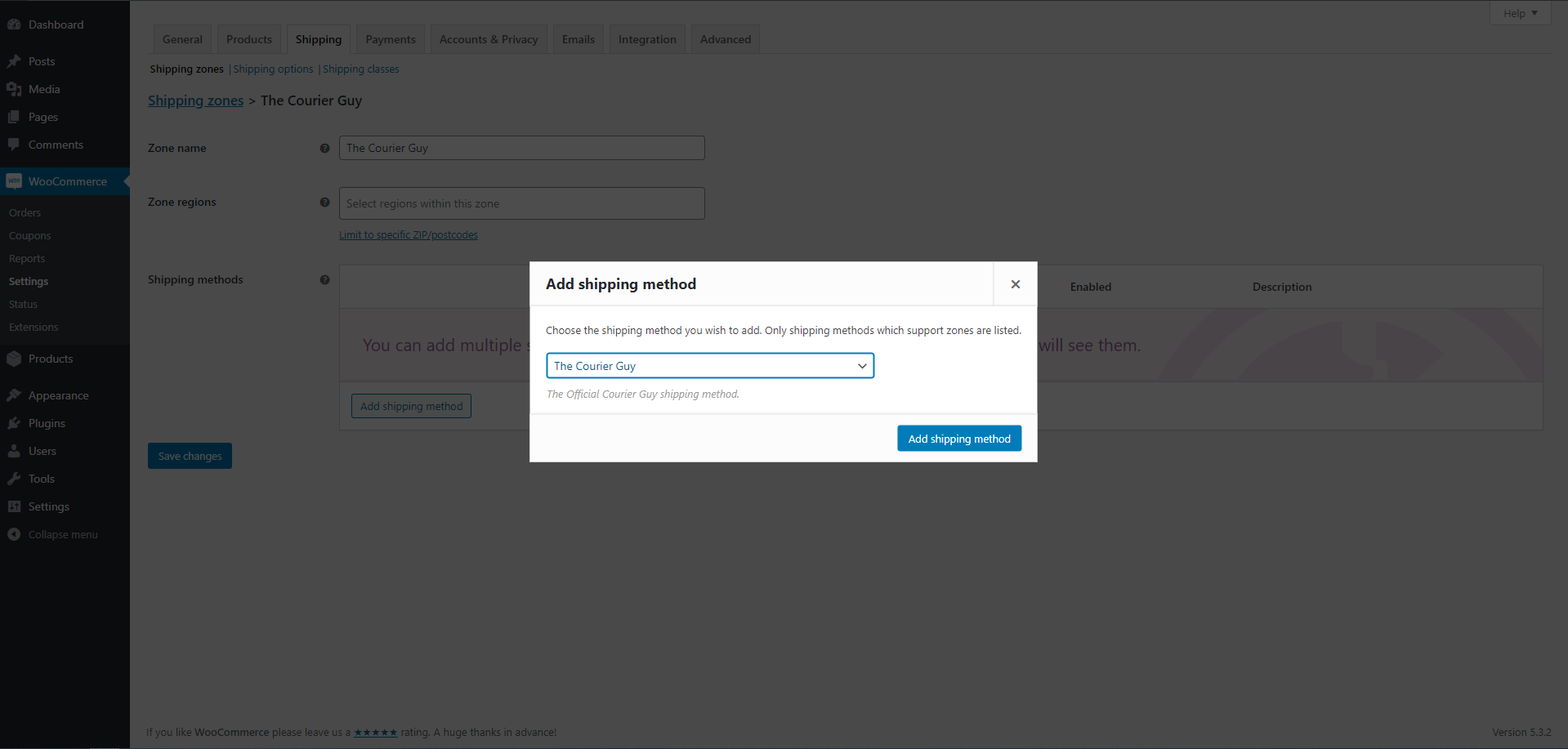Open Status in WooCommerce submenu

pos(24,304)
